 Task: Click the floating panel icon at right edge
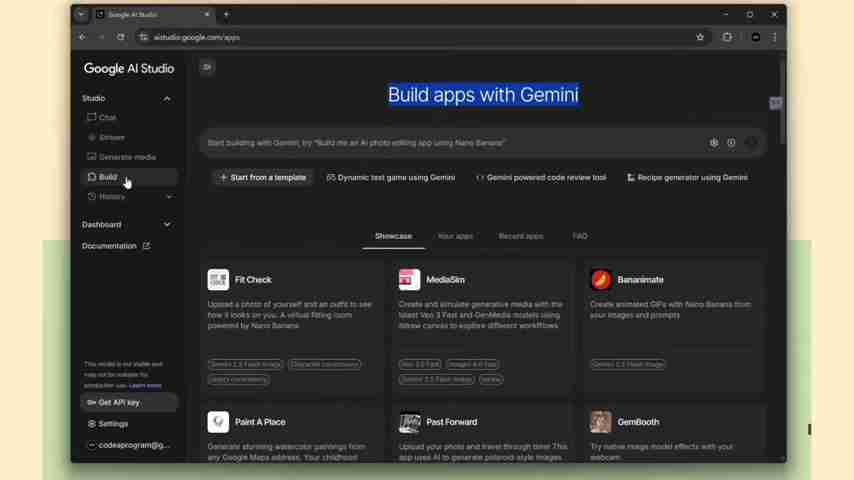(776, 102)
